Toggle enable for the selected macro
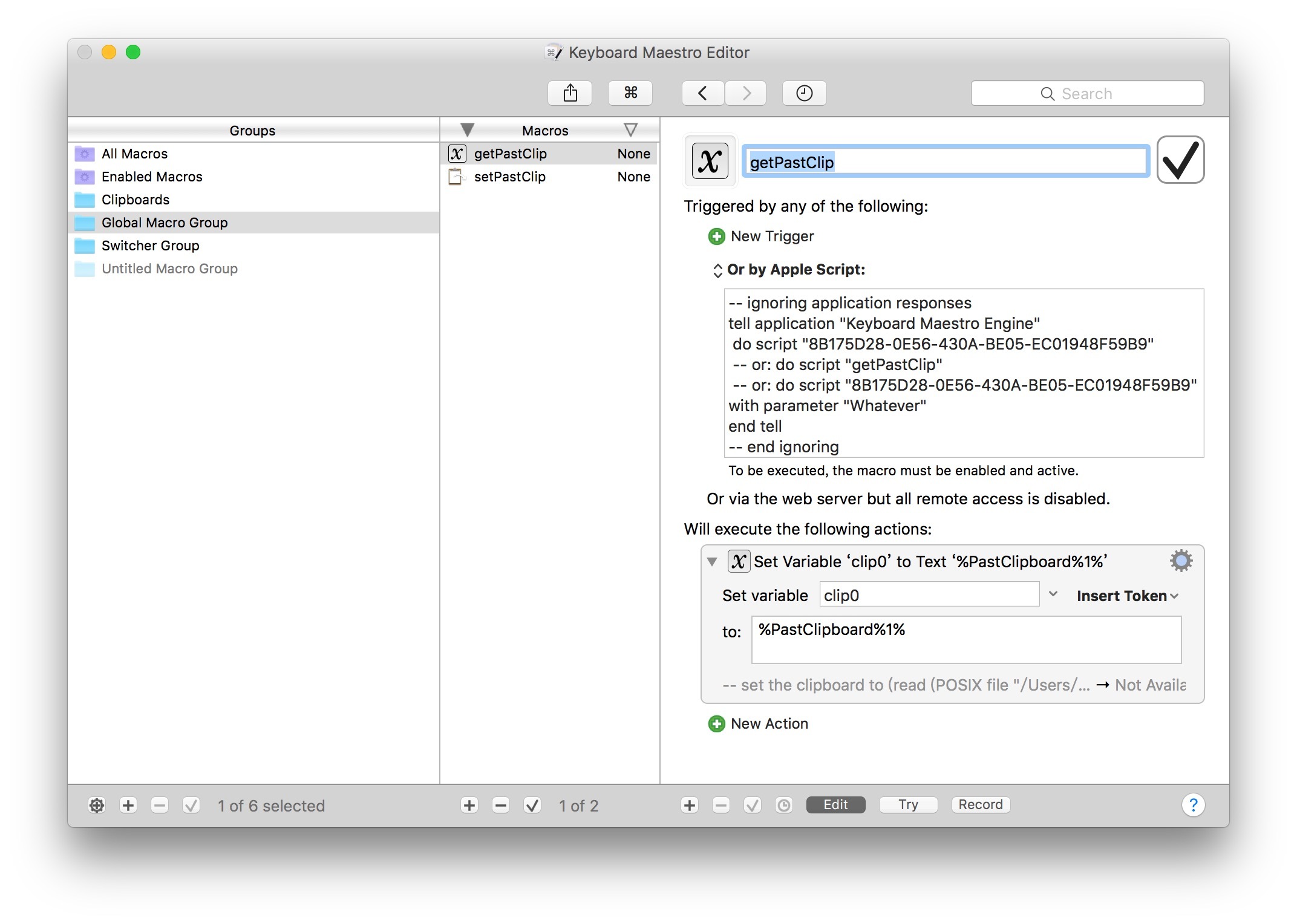The image size is (1297, 924). click(532, 805)
